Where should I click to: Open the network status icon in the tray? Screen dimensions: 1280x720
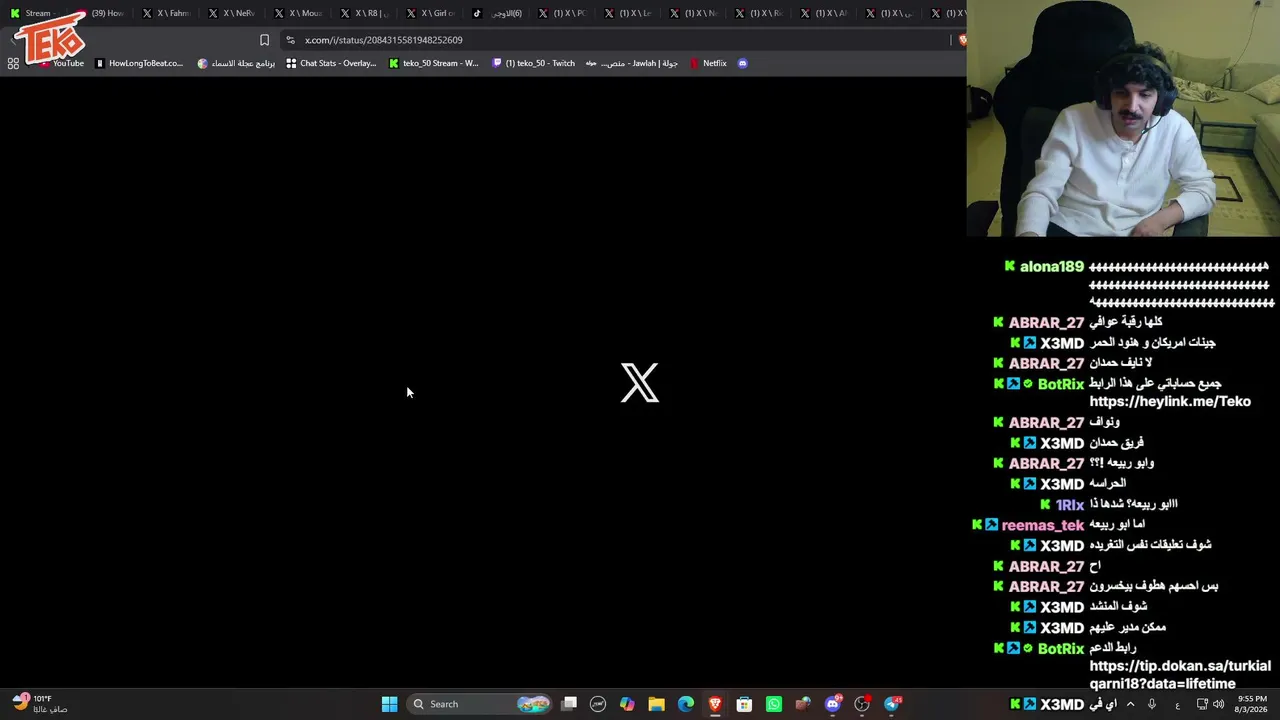point(1202,704)
